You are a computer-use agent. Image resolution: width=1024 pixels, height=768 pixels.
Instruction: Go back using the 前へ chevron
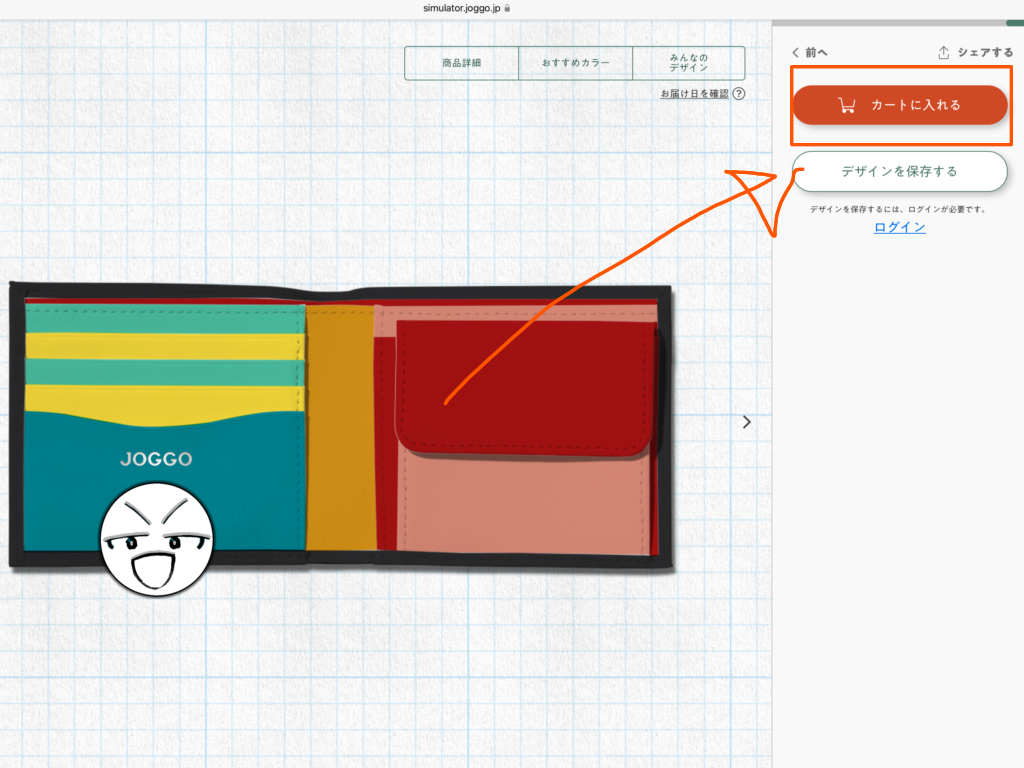796,52
